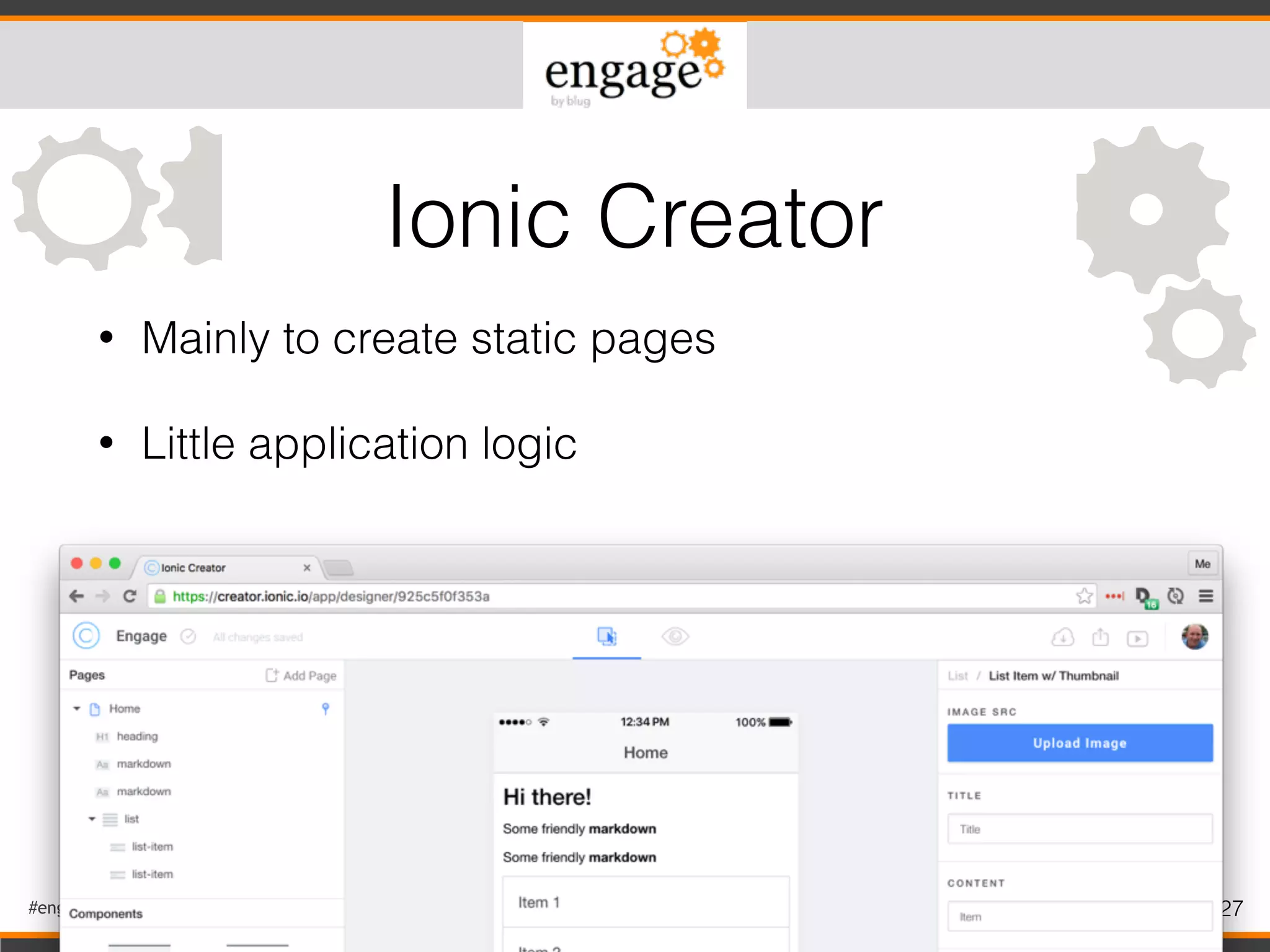Switch to design mode icon
This screenshot has height=952, width=1270.
(x=606, y=637)
